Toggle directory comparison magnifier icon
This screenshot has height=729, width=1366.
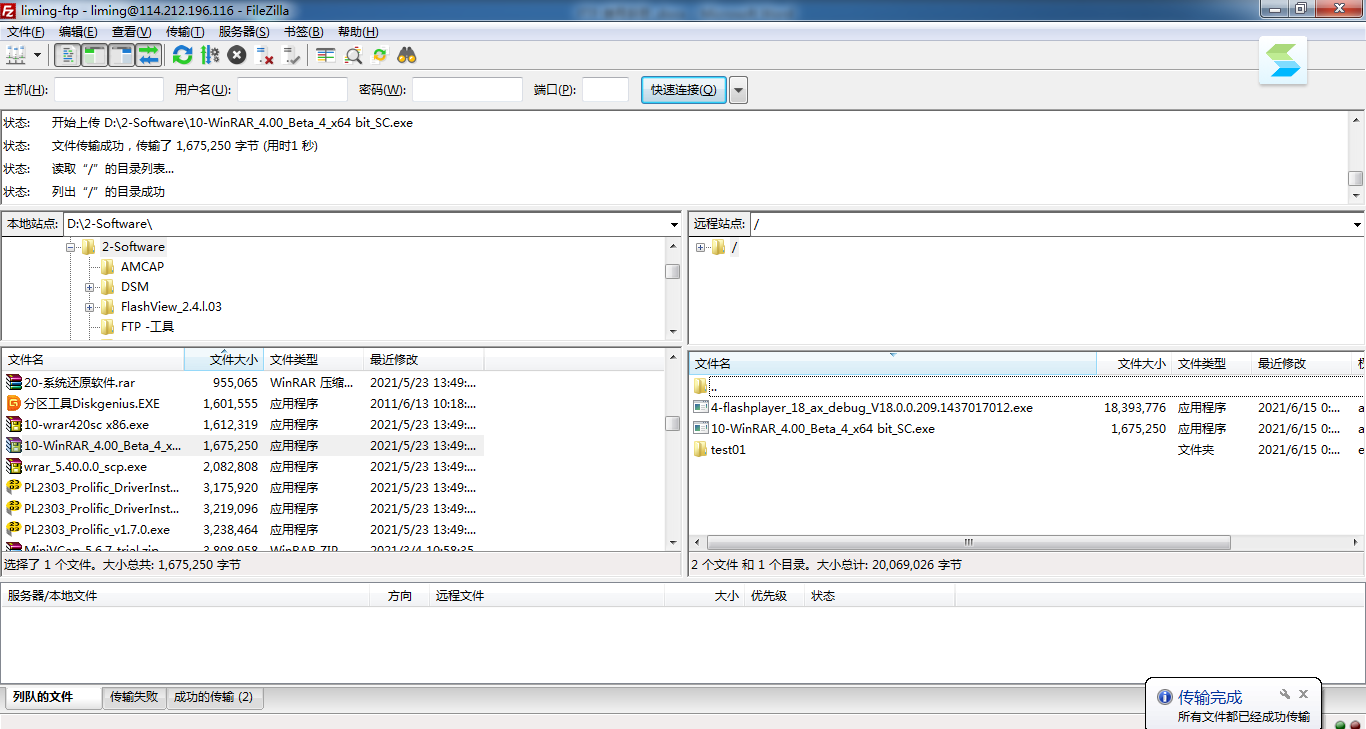353,55
